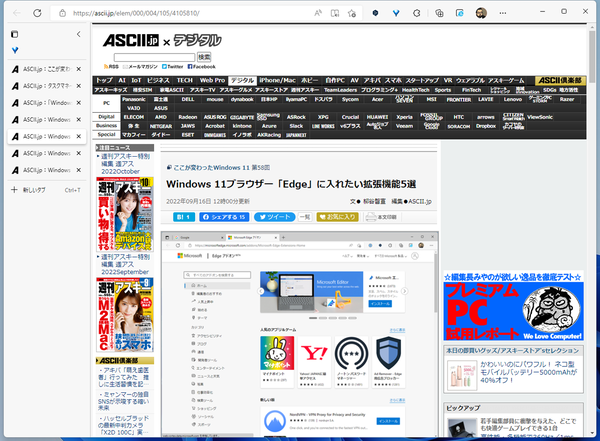The height and width of the screenshot is (441, 600).
Task: Click the blue Y icon in the tabs pane
Action: pyautogui.click(x=15, y=50)
